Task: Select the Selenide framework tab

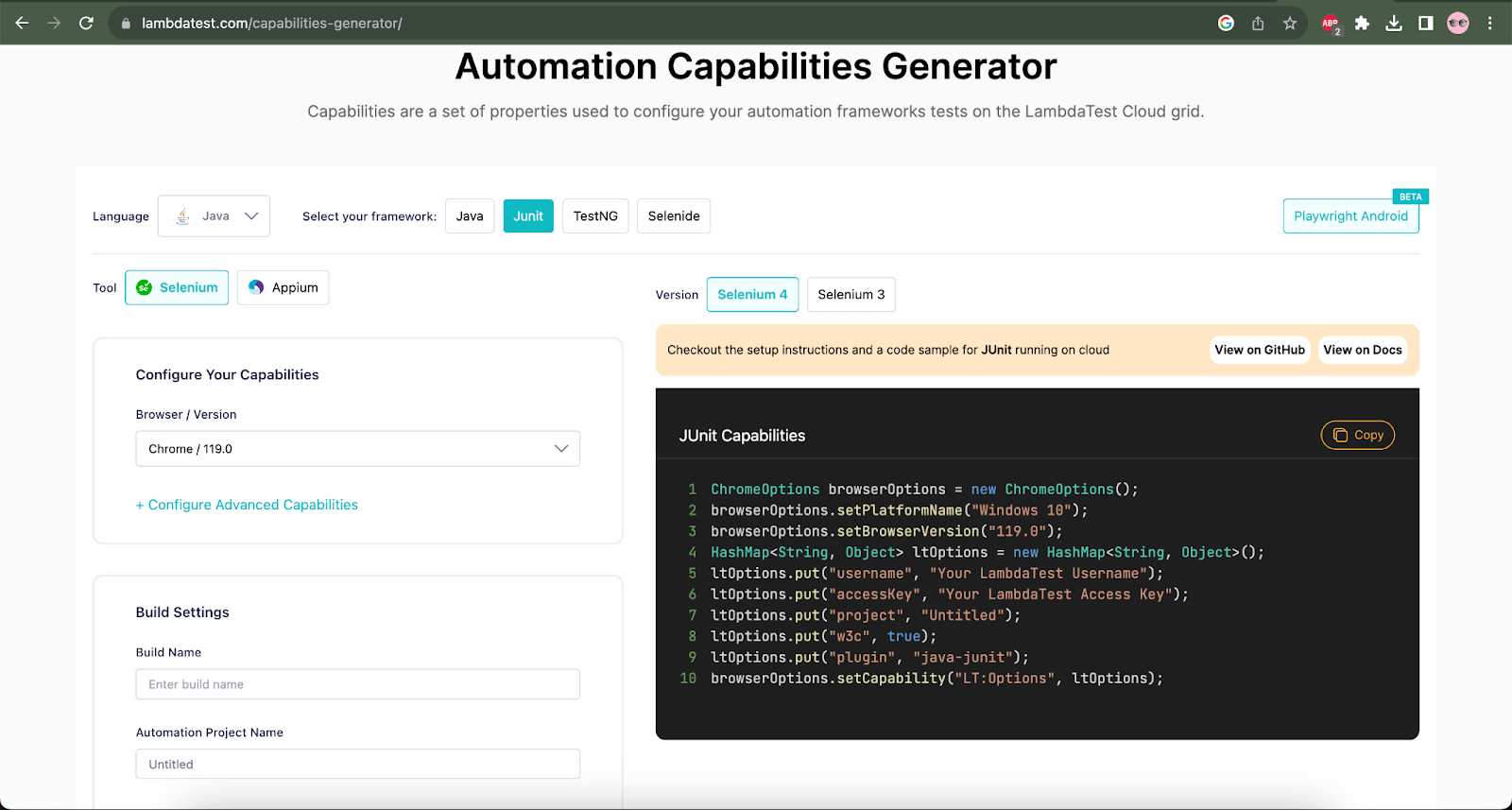Action: pos(674,216)
